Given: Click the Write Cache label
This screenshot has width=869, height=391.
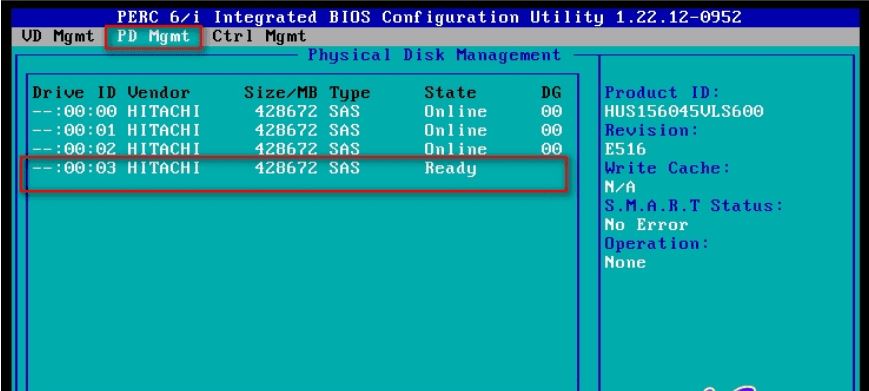Looking at the screenshot, I should coord(668,168).
